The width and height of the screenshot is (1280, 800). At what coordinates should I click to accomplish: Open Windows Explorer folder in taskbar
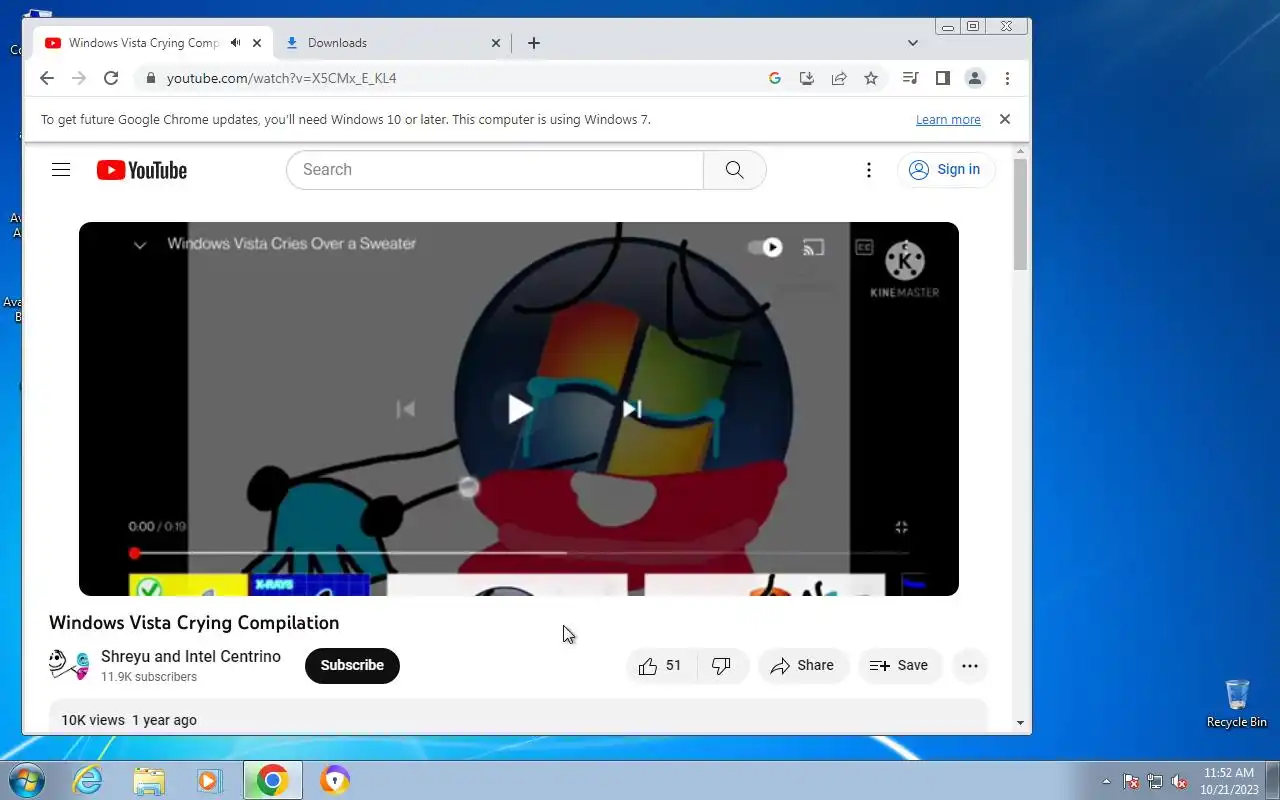[149, 780]
